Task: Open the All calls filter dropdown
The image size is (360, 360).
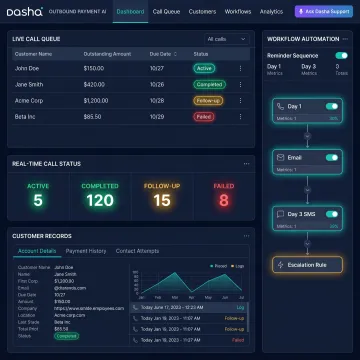Action: pyautogui.click(x=226, y=39)
